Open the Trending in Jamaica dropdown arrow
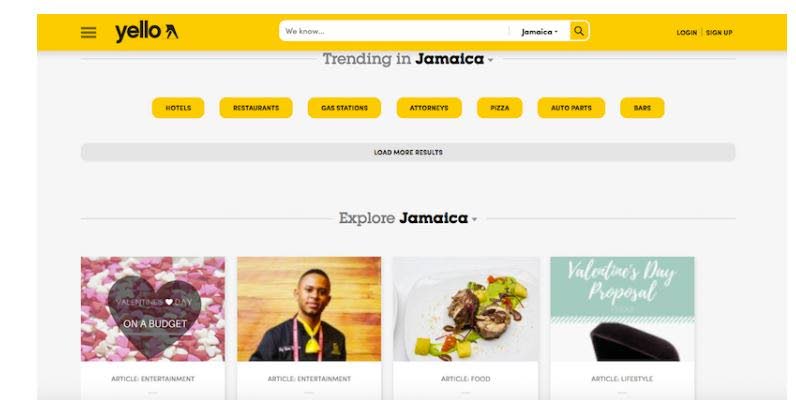Viewport: 796px width, 400px height. 490,60
